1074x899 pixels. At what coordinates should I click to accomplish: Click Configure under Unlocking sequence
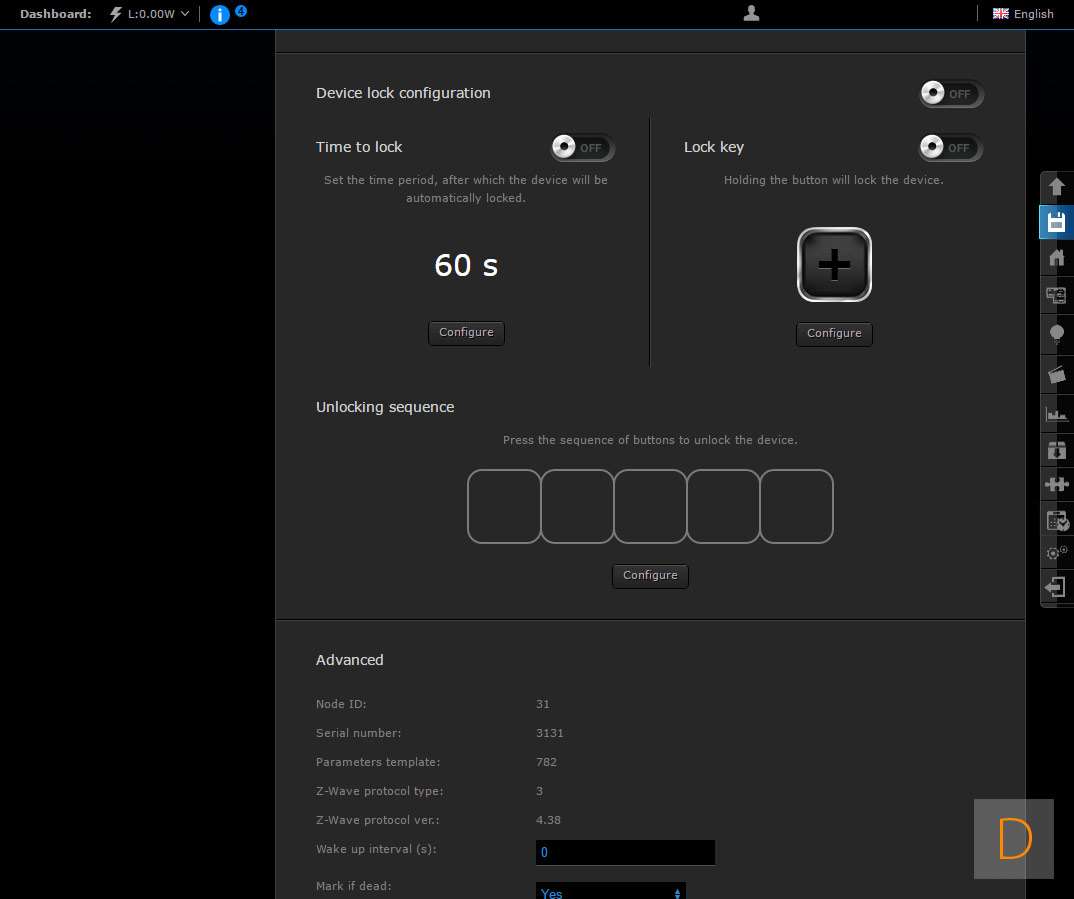650,576
